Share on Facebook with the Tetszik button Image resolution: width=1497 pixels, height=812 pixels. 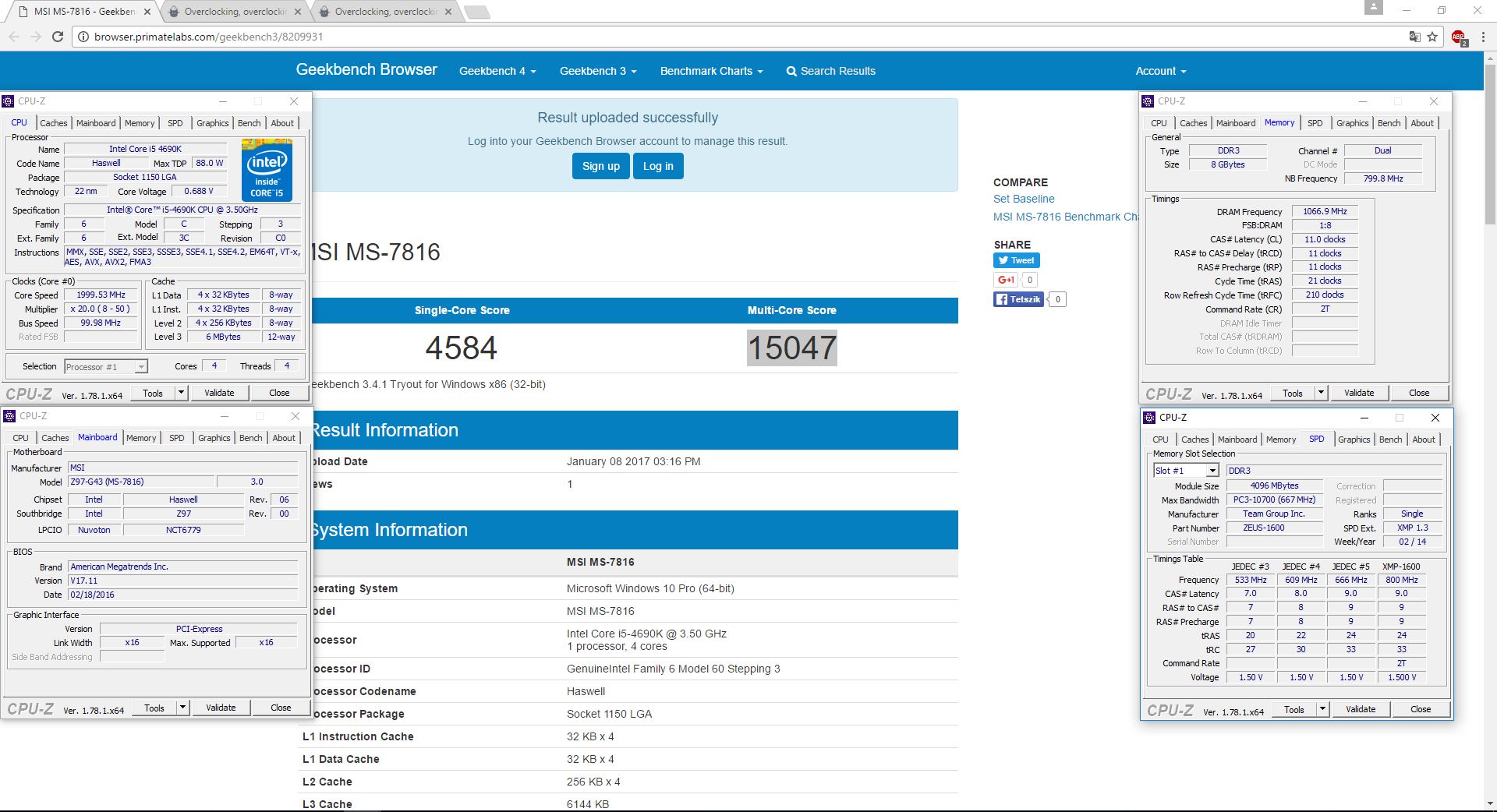(1018, 299)
